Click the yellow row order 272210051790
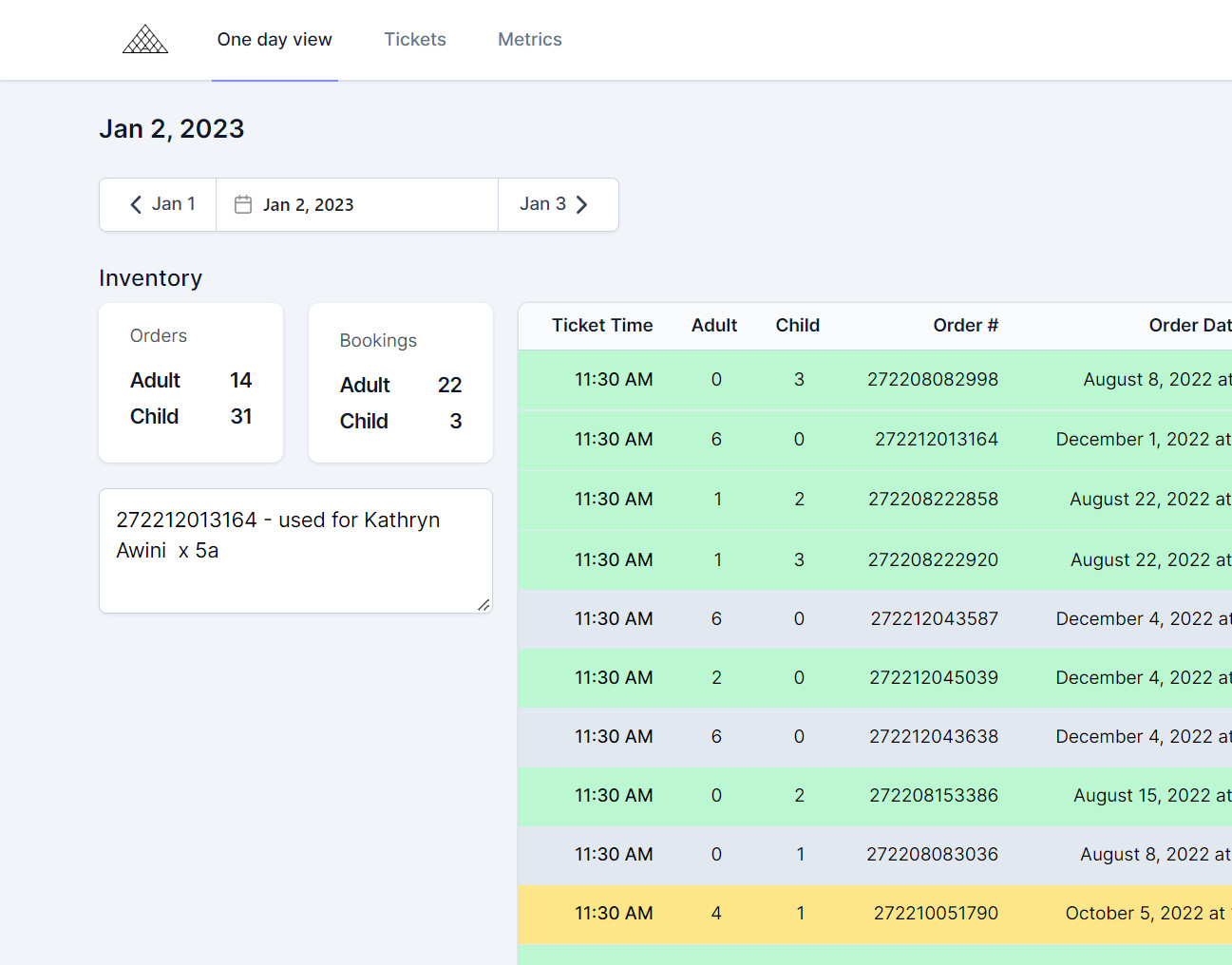Screen dimensions: 1232x965 click(875, 914)
